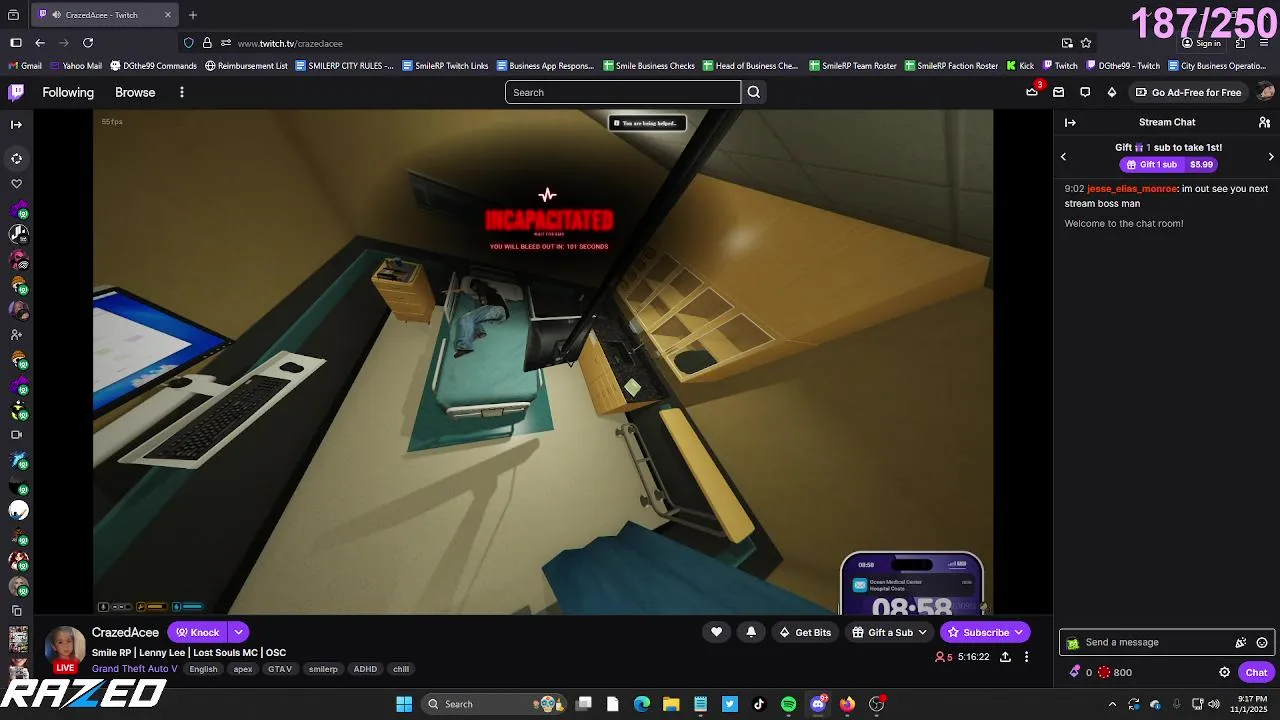Open the chat identity badge icon
1280x720 pixels.
click(1073, 643)
